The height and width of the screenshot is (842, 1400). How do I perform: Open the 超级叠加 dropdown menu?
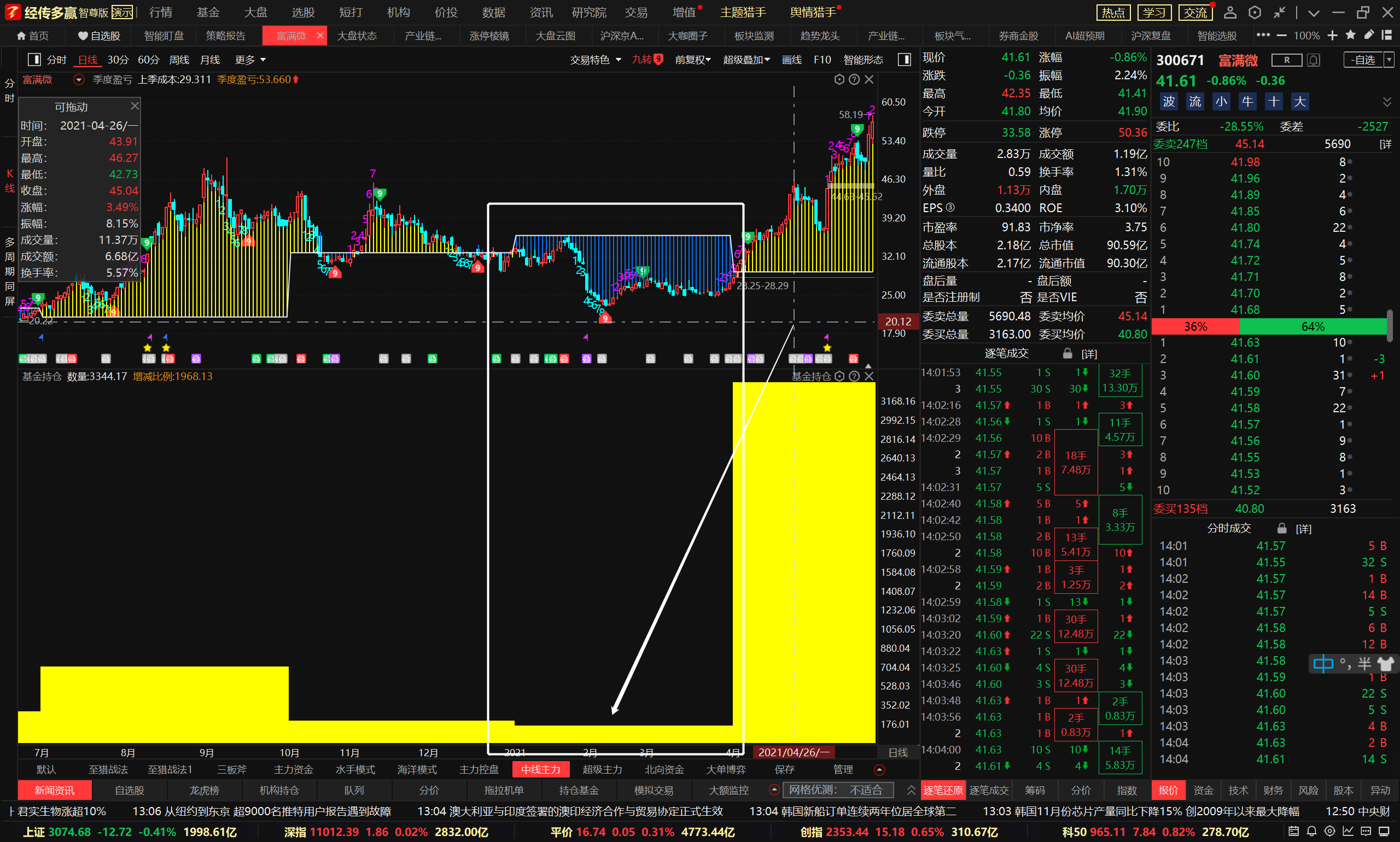coord(746,60)
